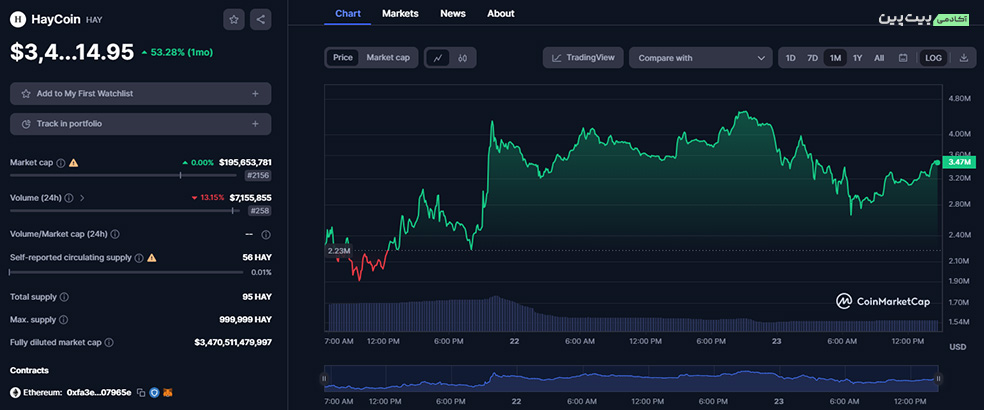Click info icon next to Max. supply
Image resolution: width=984 pixels, height=410 pixels.
[64, 320]
